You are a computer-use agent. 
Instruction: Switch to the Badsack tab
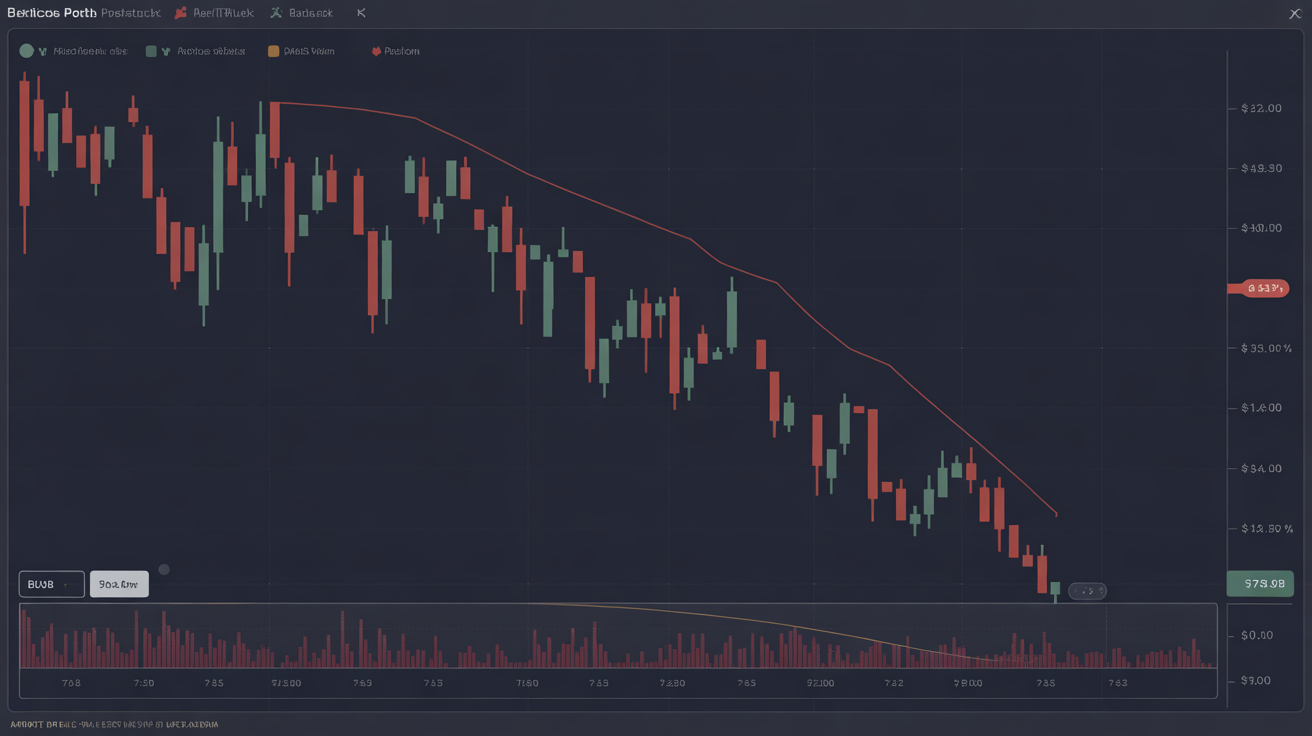pyautogui.click(x=310, y=13)
